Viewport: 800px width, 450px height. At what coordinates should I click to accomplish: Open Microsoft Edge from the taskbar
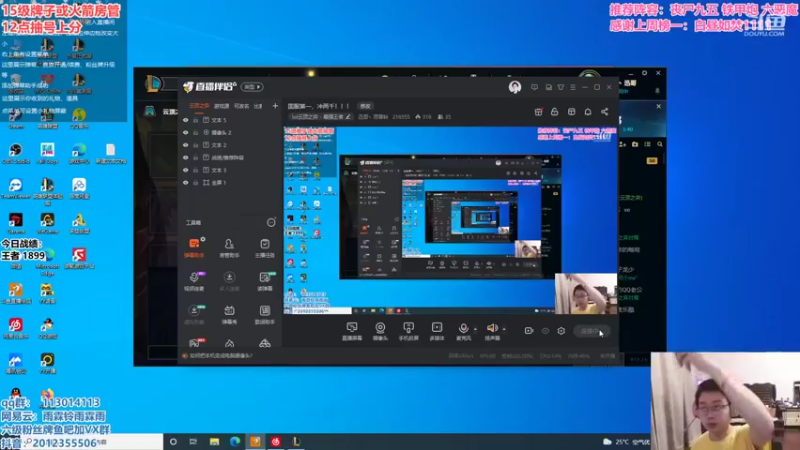pyautogui.click(x=235, y=442)
